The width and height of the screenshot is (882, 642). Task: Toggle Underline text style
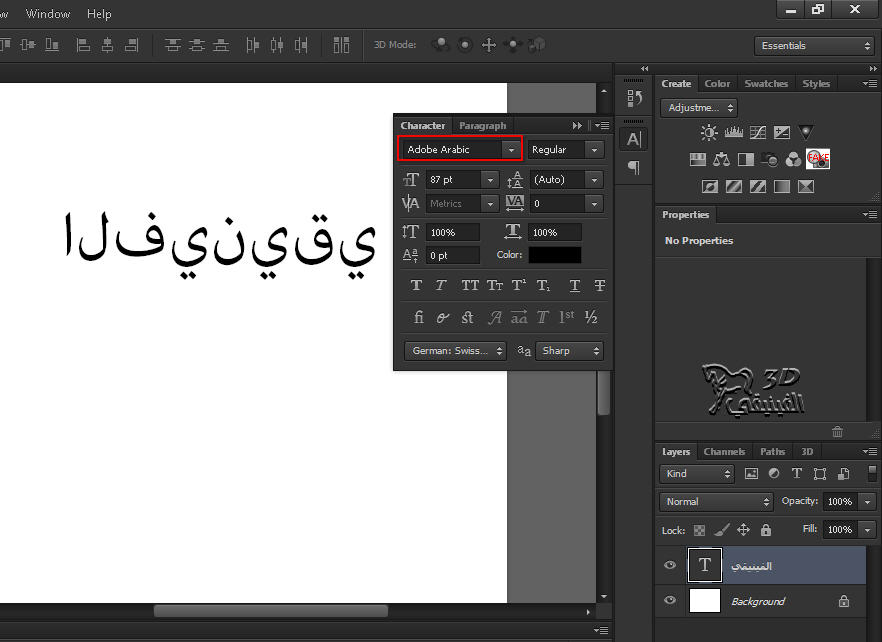coord(574,286)
